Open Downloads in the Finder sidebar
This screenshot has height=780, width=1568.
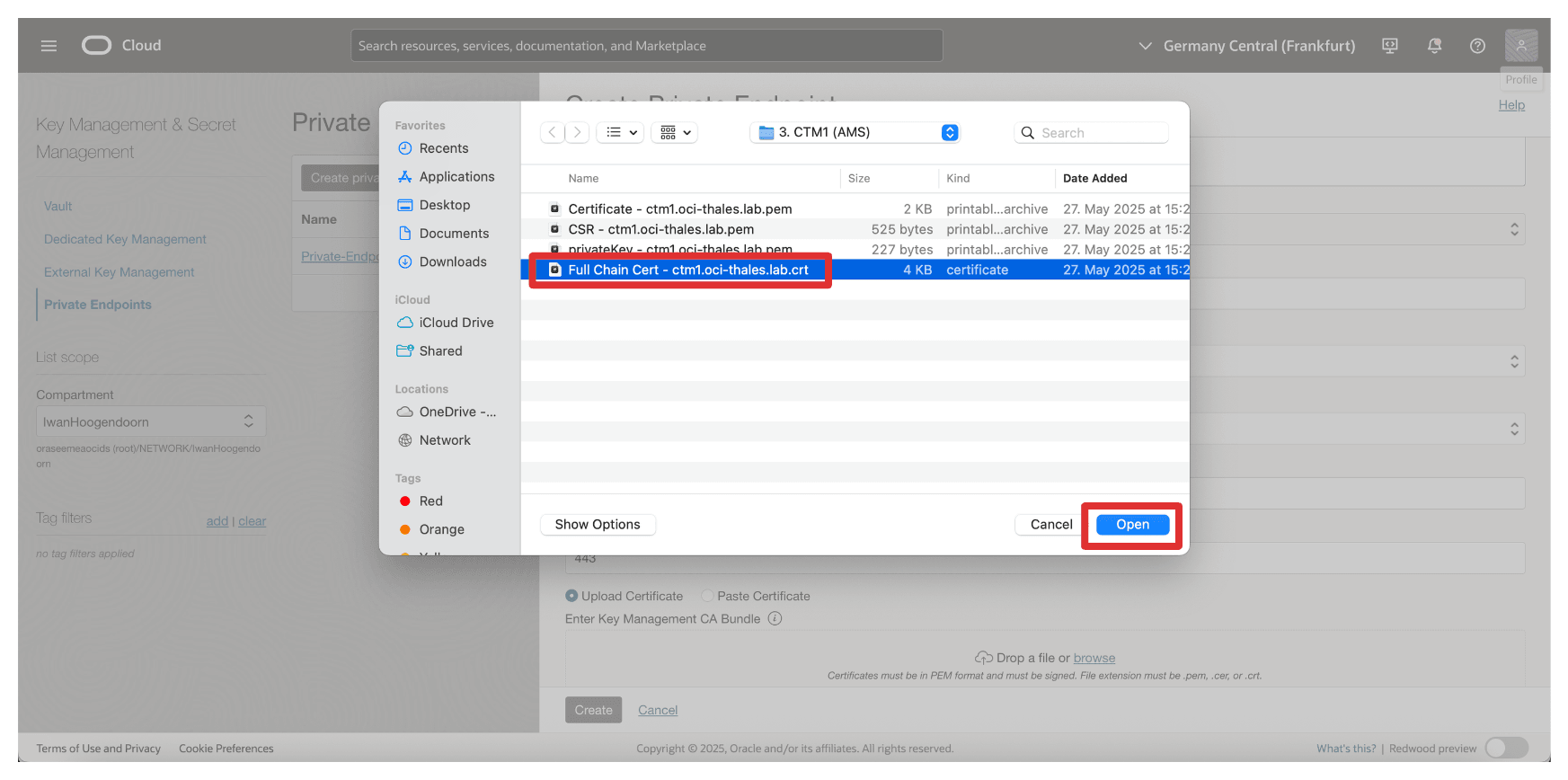click(453, 261)
